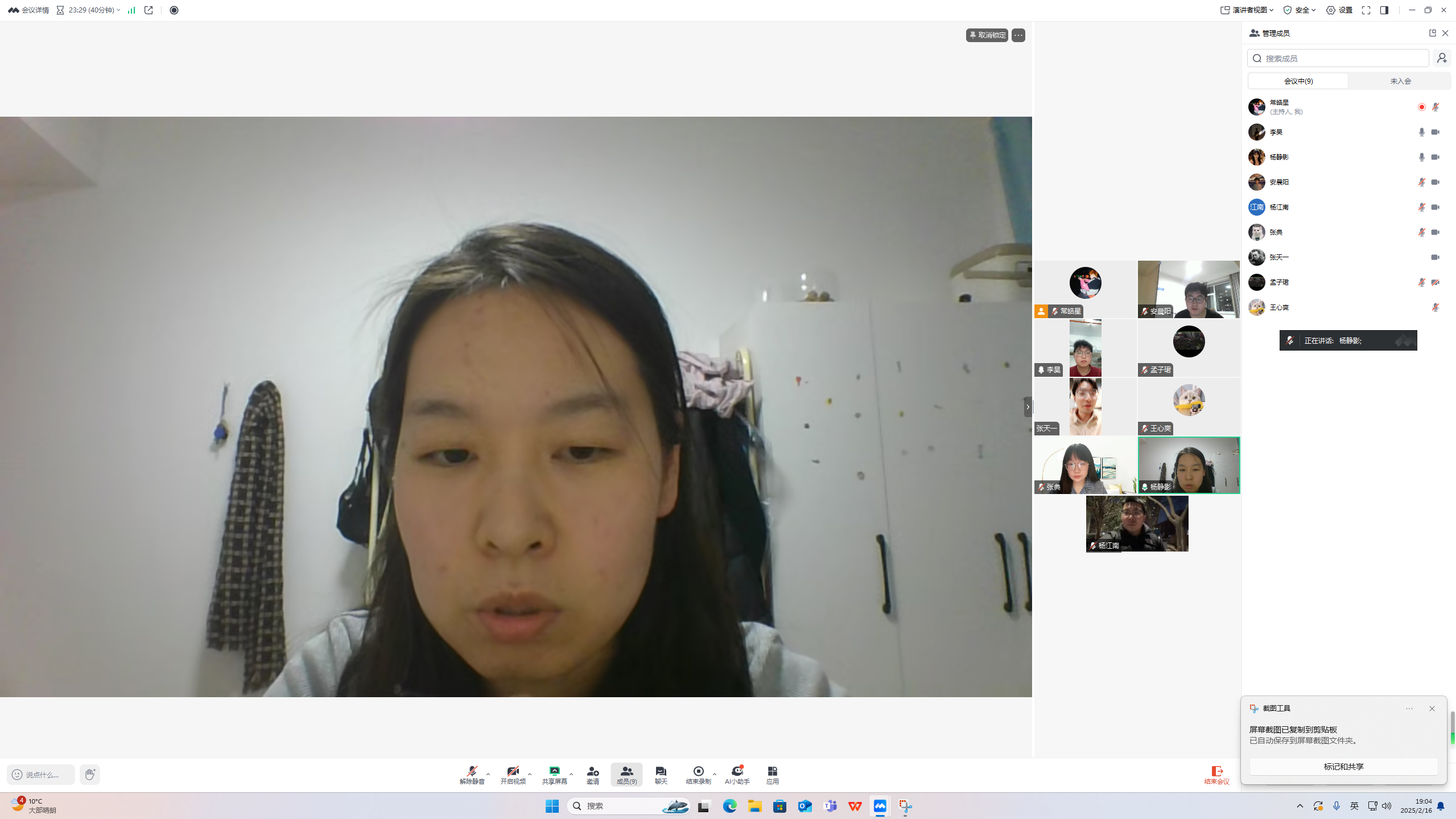
Task: Open the Chat (聊天) panel
Action: (x=661, y=774)
